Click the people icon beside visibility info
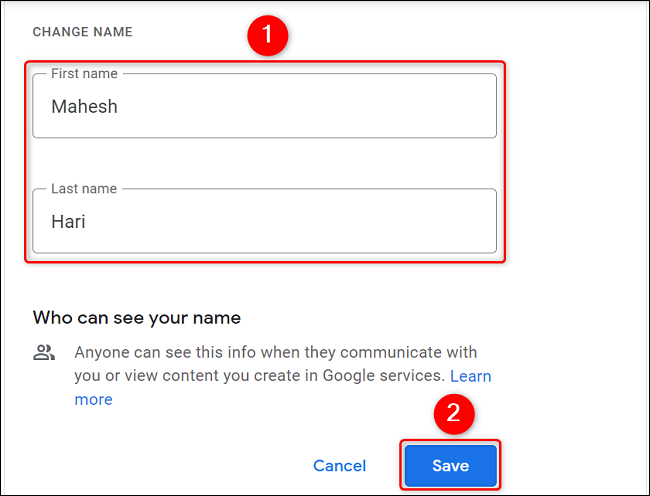The height and width of the screenshot is (496, 650). (x=44, y=352)
